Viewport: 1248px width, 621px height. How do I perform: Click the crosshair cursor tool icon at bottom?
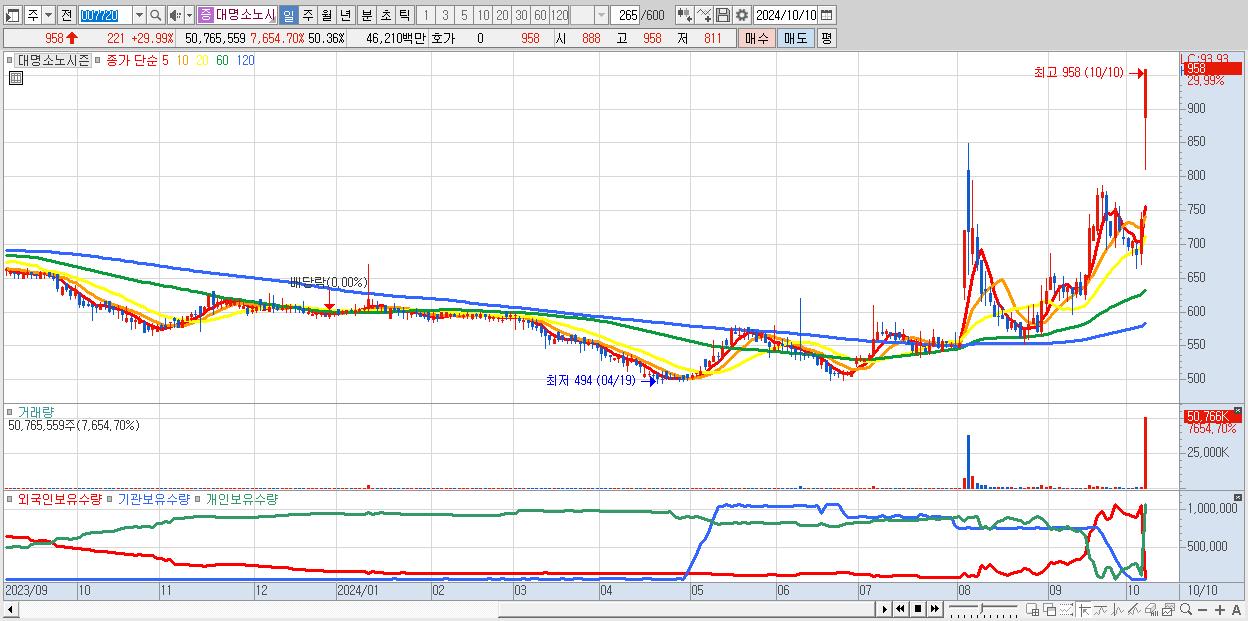pyautogui.click(x=1084, y=610)
